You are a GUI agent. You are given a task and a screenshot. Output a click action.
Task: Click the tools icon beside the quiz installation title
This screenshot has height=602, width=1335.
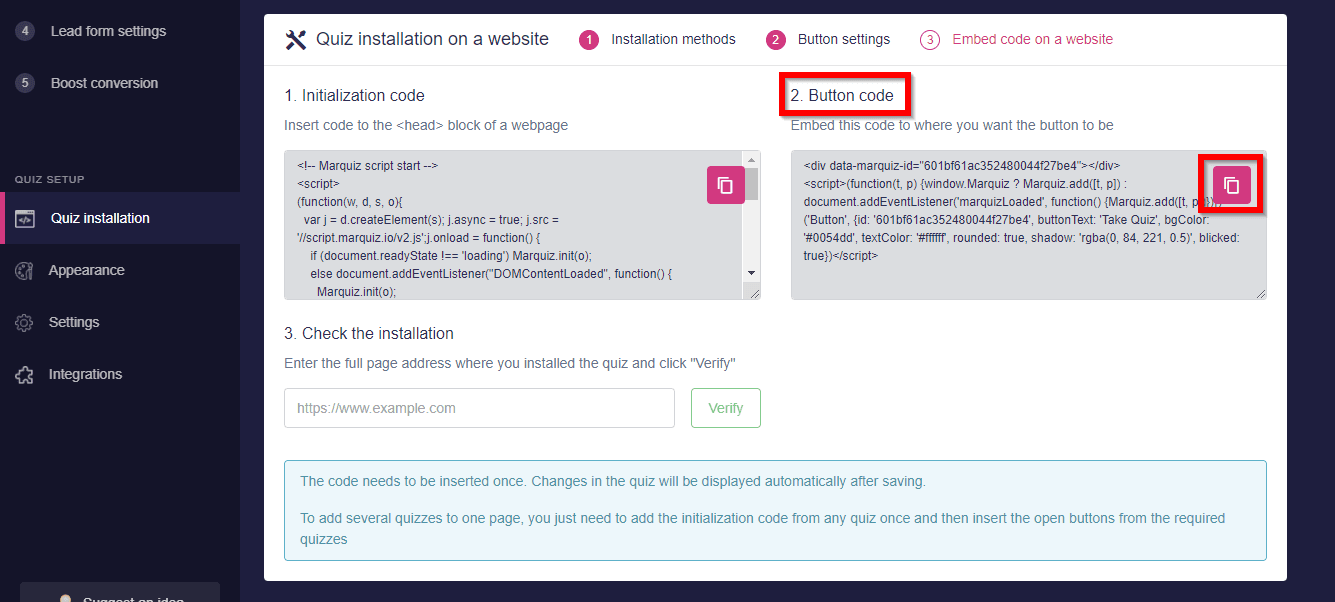coord(296,40)
